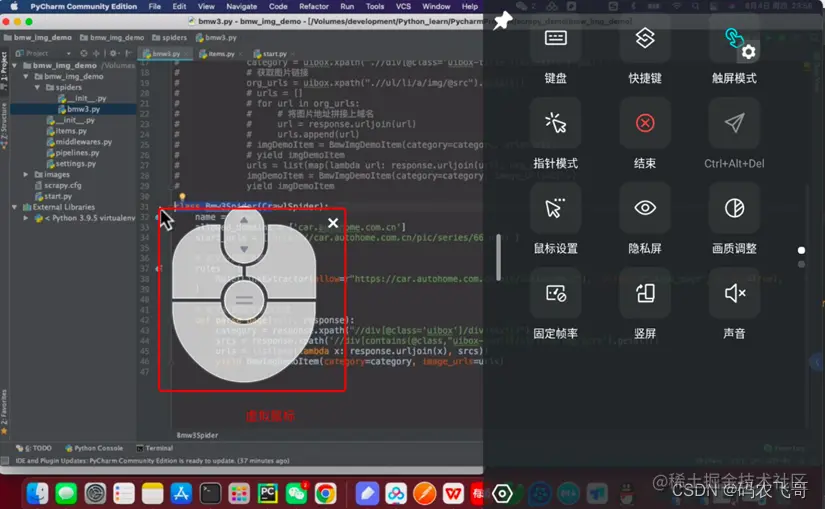Open Finder from the Dock
Screen dimensions: 825x509
(x=37, y=493)
